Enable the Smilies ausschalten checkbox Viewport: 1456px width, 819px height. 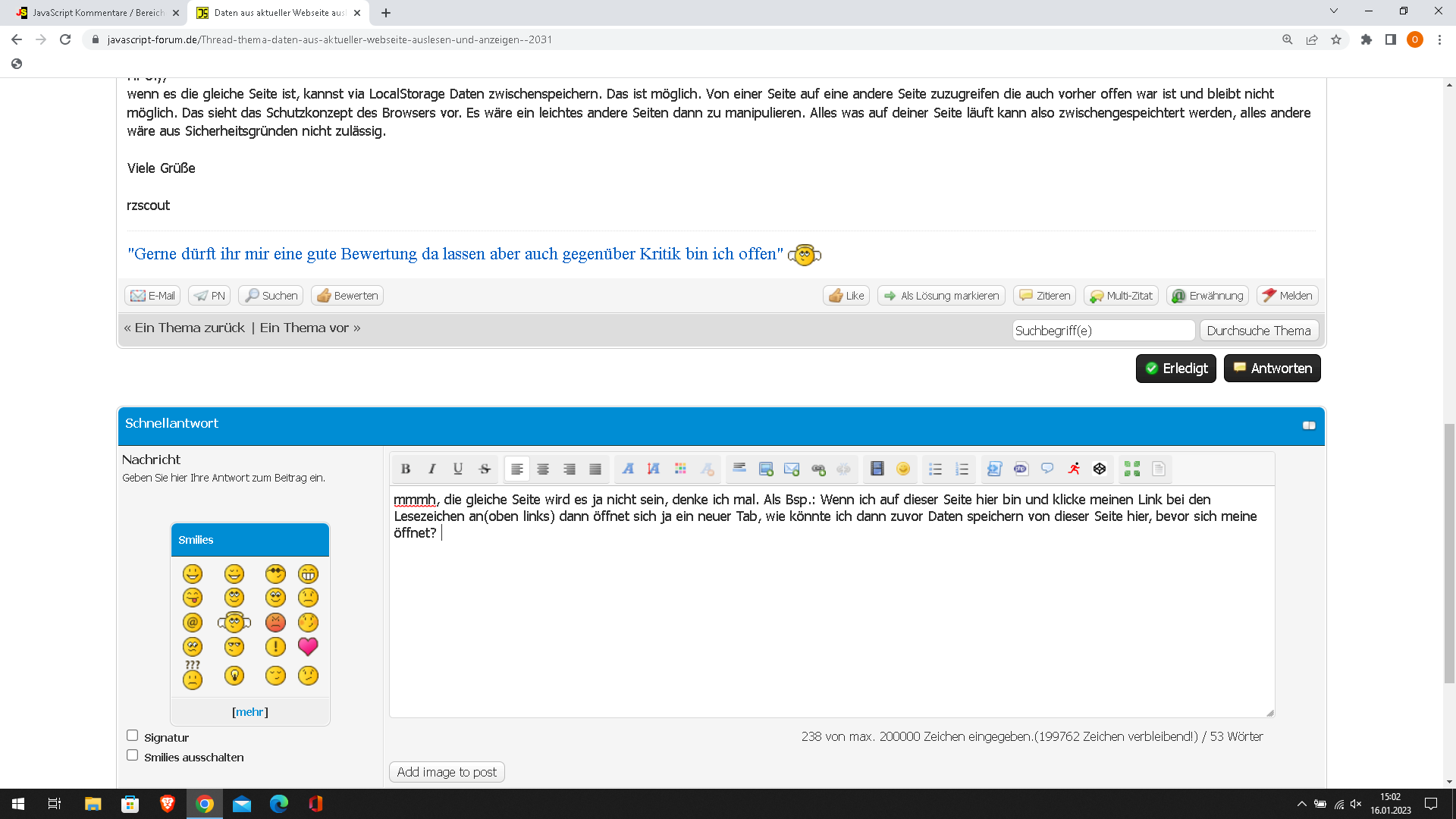133,755
